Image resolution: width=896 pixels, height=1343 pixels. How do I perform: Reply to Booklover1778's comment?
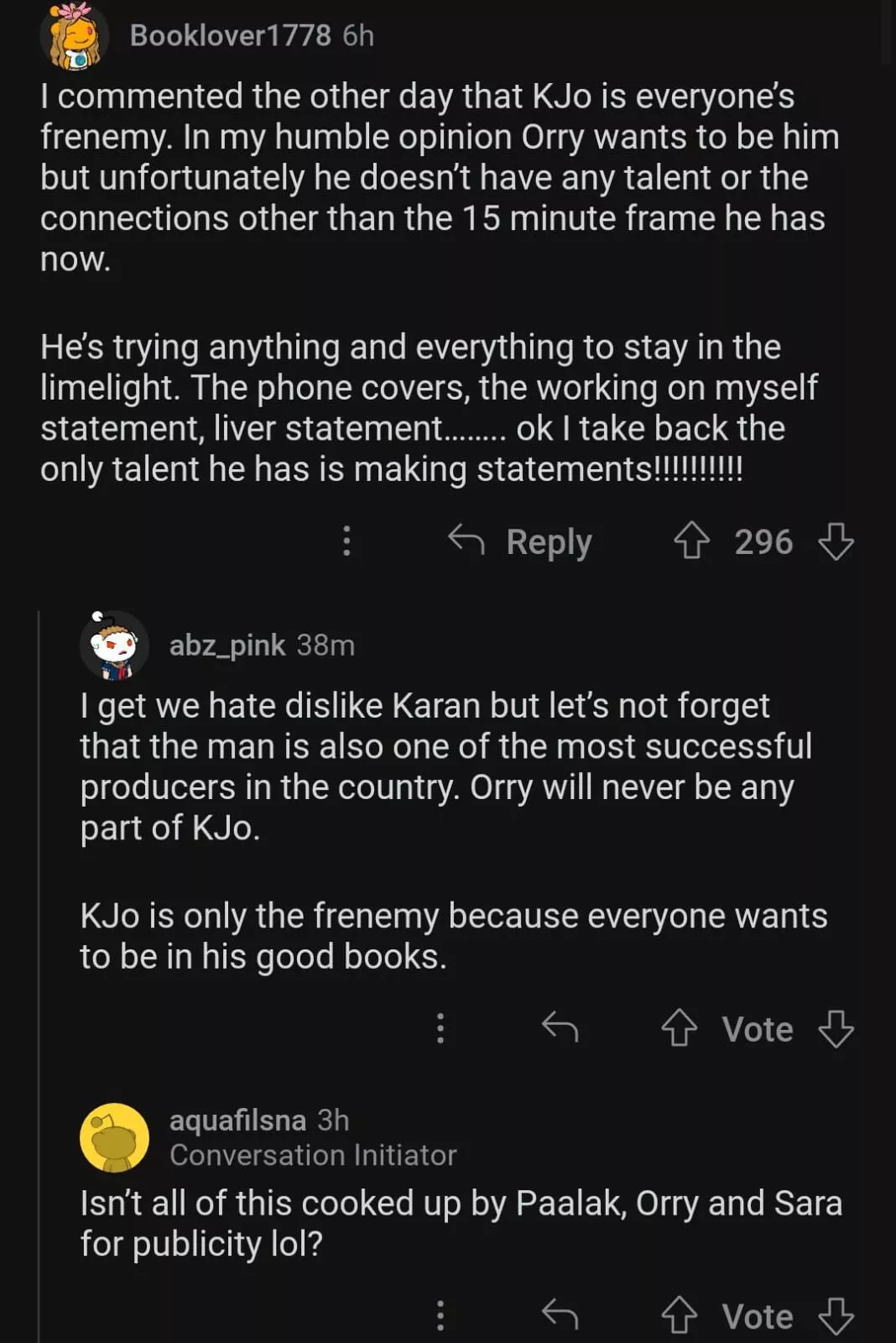click(x=522, y=541)
